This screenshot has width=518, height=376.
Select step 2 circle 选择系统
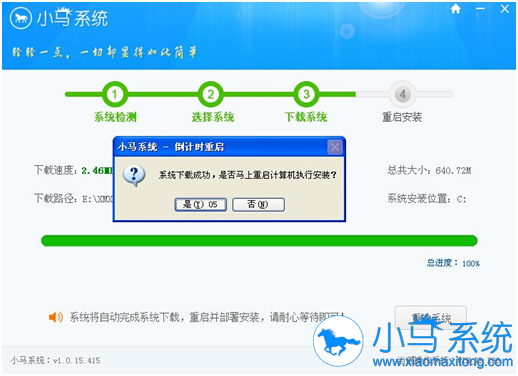coord(211,94)
